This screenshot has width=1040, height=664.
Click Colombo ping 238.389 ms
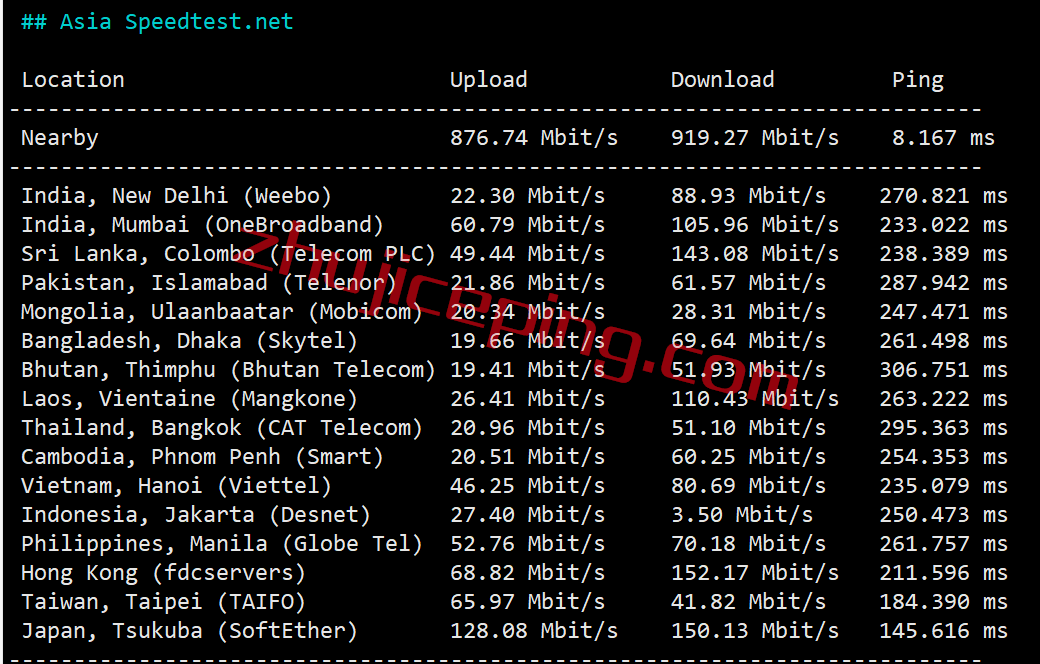[x=943, y=254]
